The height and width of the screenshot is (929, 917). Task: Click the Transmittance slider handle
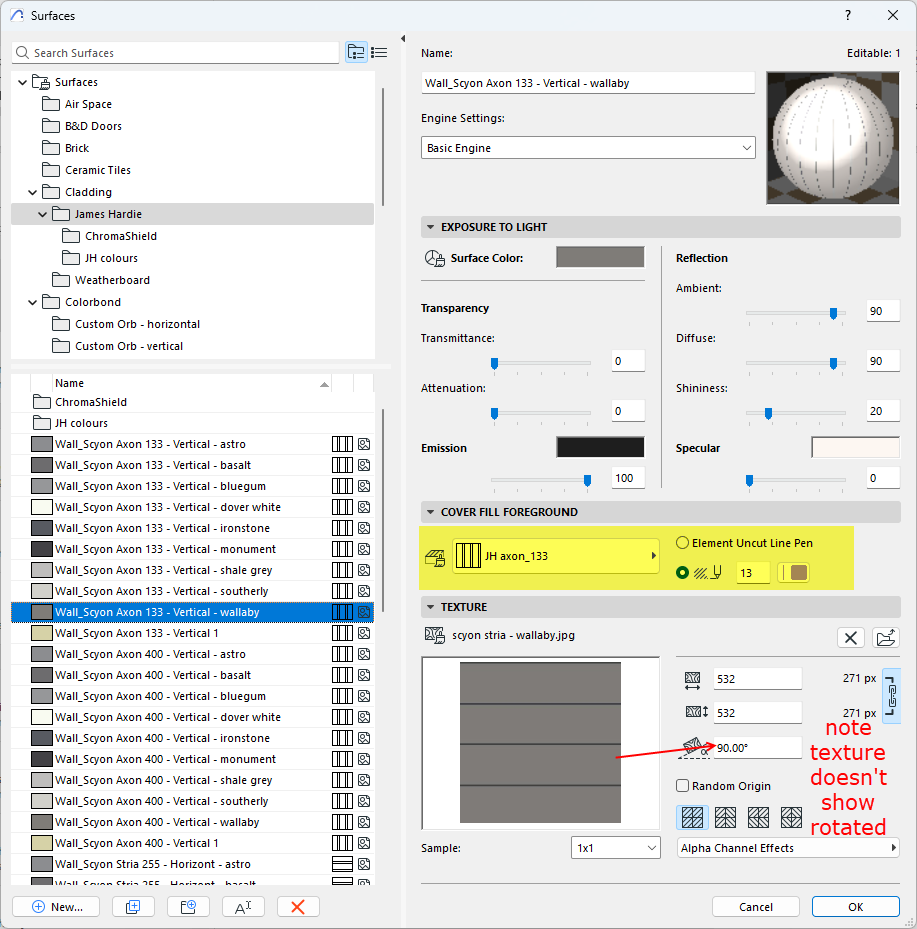(495, 363)
